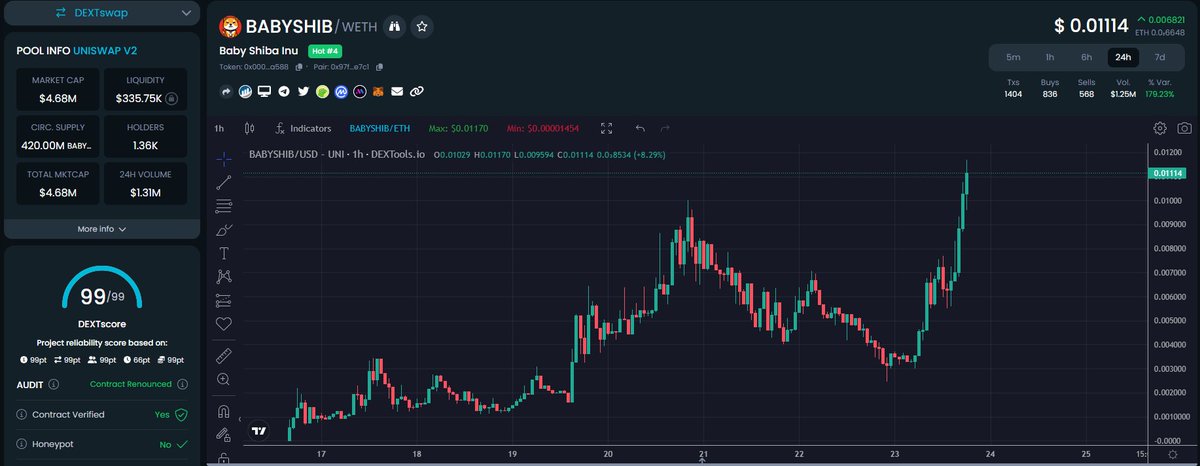Take a chart snapshot with camera icon
Image resolution: width=1200 pixels, height=466 pixels.
point(1184,128)
